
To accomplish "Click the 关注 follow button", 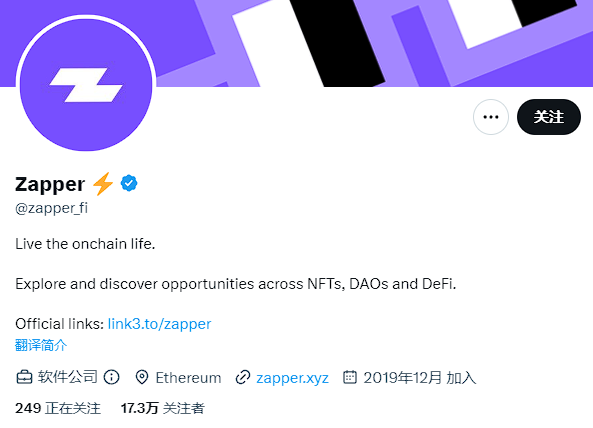I will pos(549,117).
